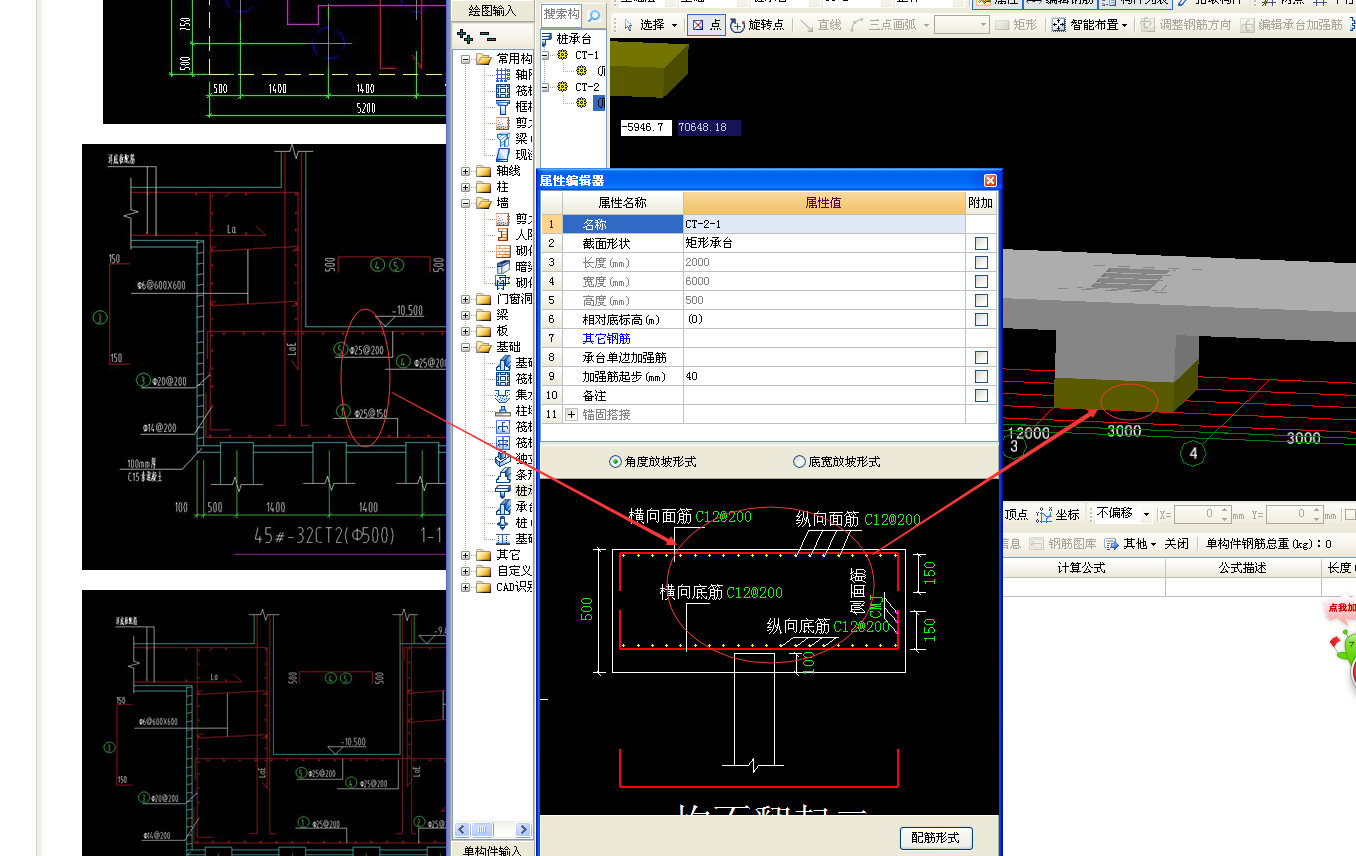
Task: Click the 人防门框墙 icon under 墙
Action: click(x=503, y=235)
